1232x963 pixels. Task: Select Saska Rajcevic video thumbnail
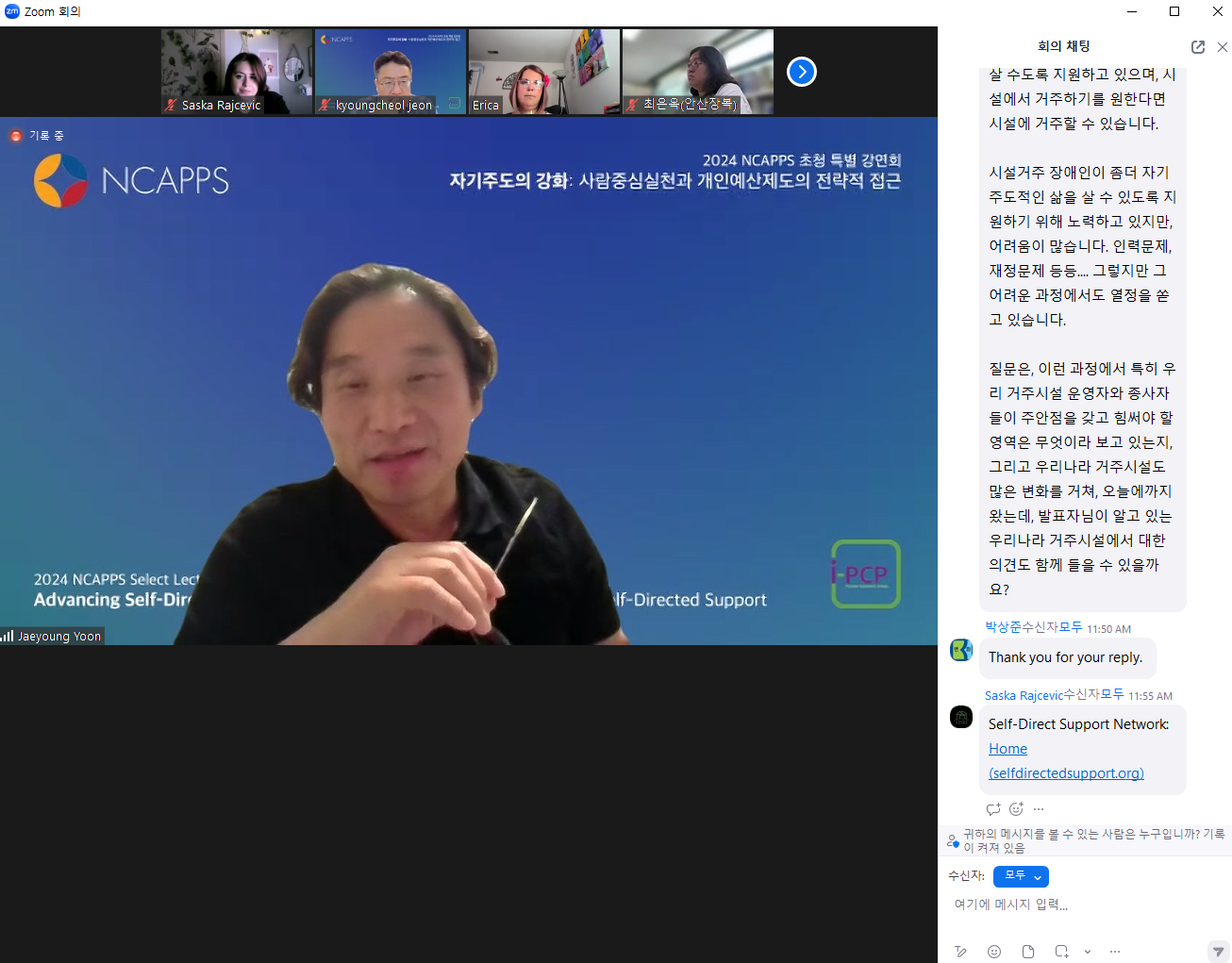236,72
